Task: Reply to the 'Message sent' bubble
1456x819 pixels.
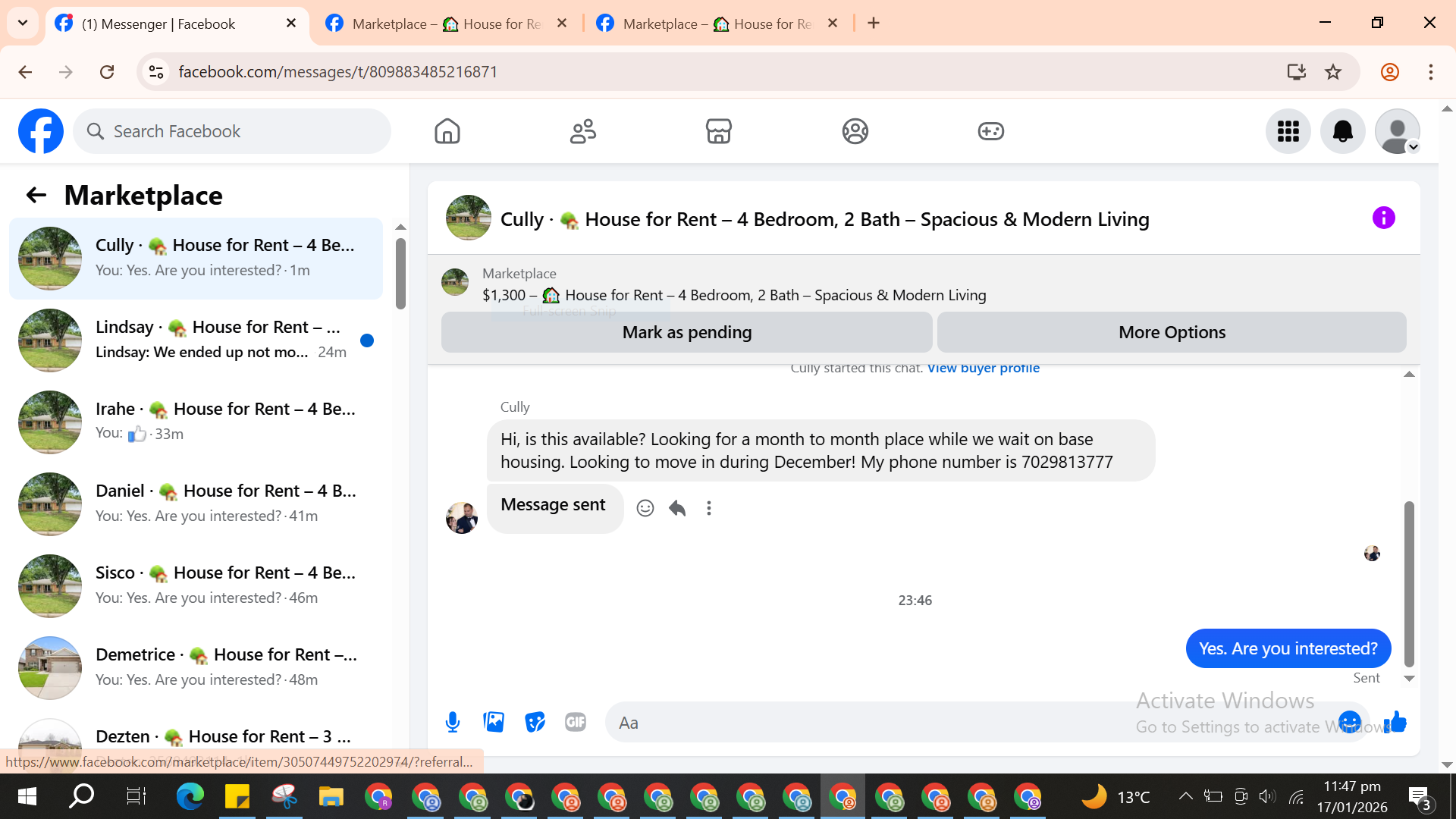Action: (677, 508)
